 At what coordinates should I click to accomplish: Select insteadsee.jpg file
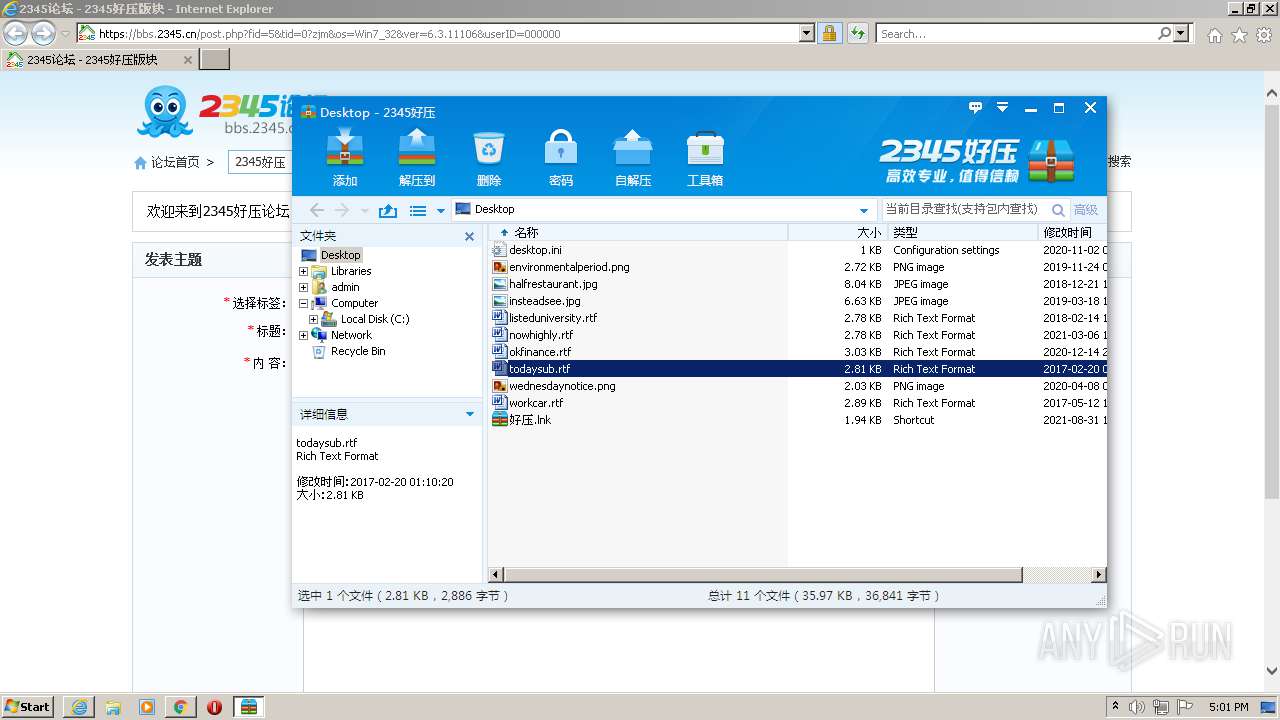(544, 301)
